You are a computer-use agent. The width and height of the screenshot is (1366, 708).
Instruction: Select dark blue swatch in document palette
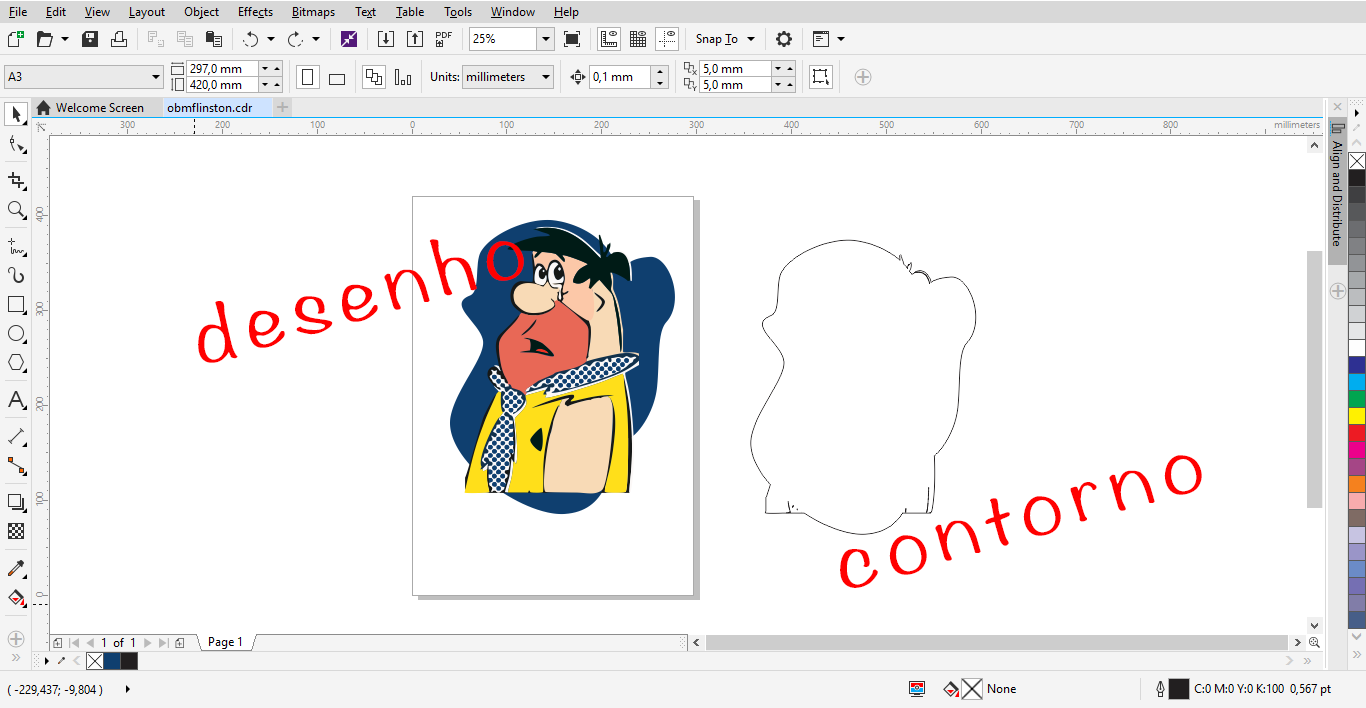coord(111,661)
